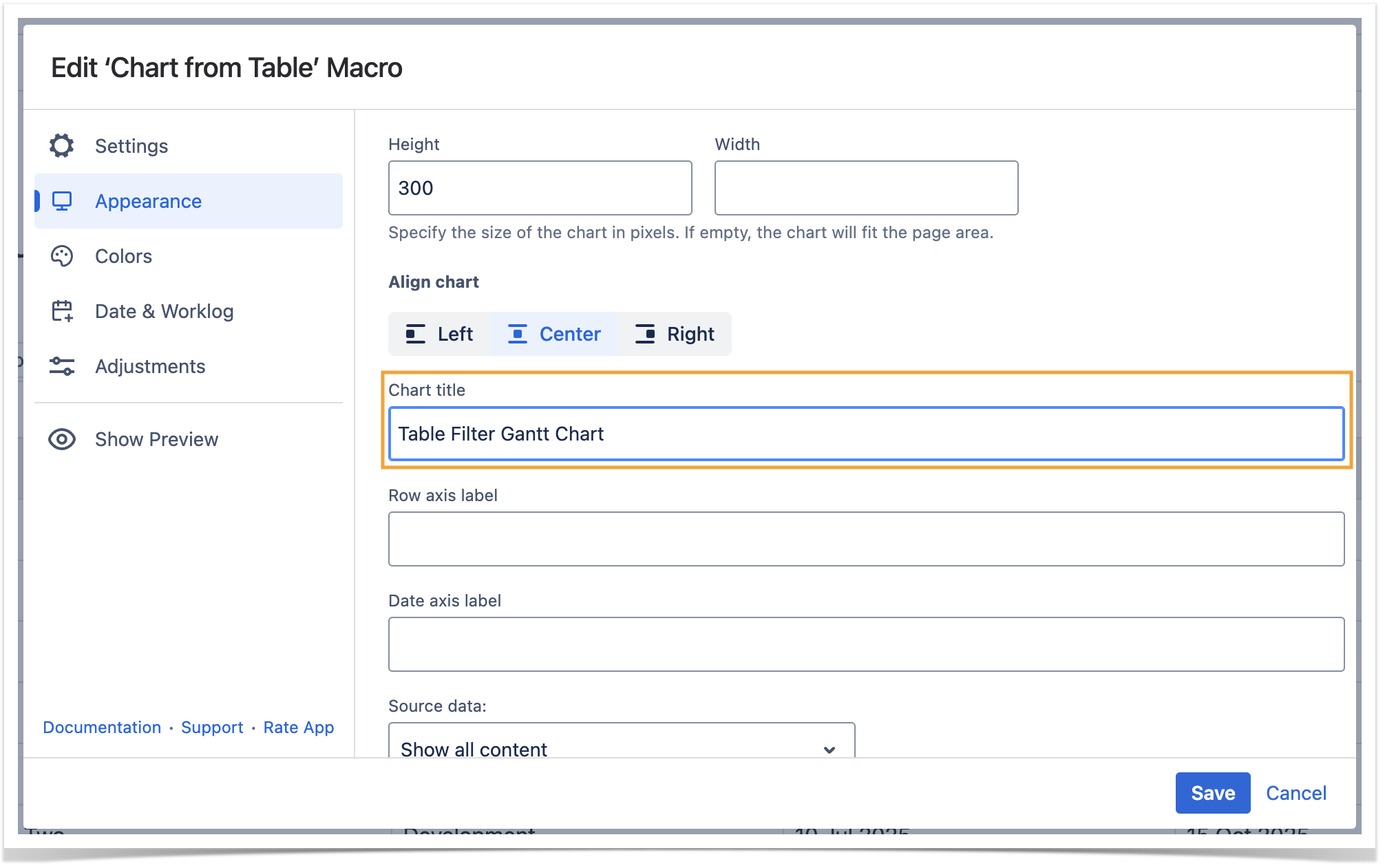Click the Colors palette icon
Screen dimensions: 1385x868
62,256
